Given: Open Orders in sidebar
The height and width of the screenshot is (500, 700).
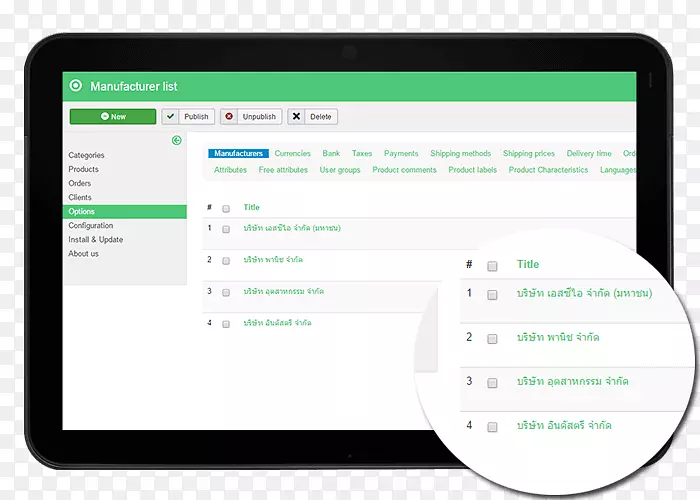Looking at the screenshot, I should coord(79,183).
